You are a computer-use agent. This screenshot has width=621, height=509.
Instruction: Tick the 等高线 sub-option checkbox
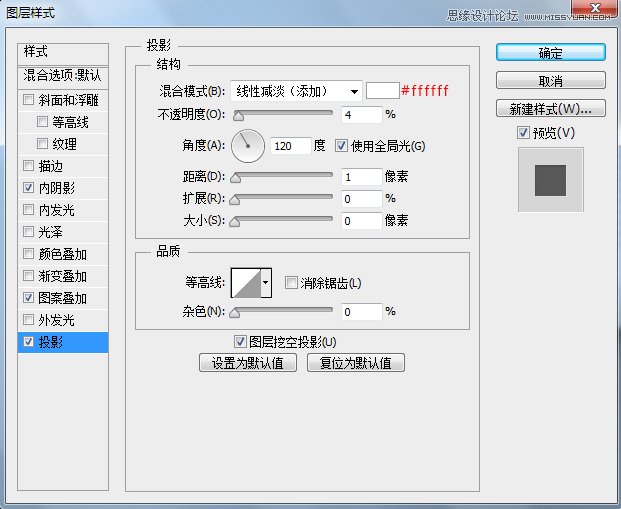point(42,121)
